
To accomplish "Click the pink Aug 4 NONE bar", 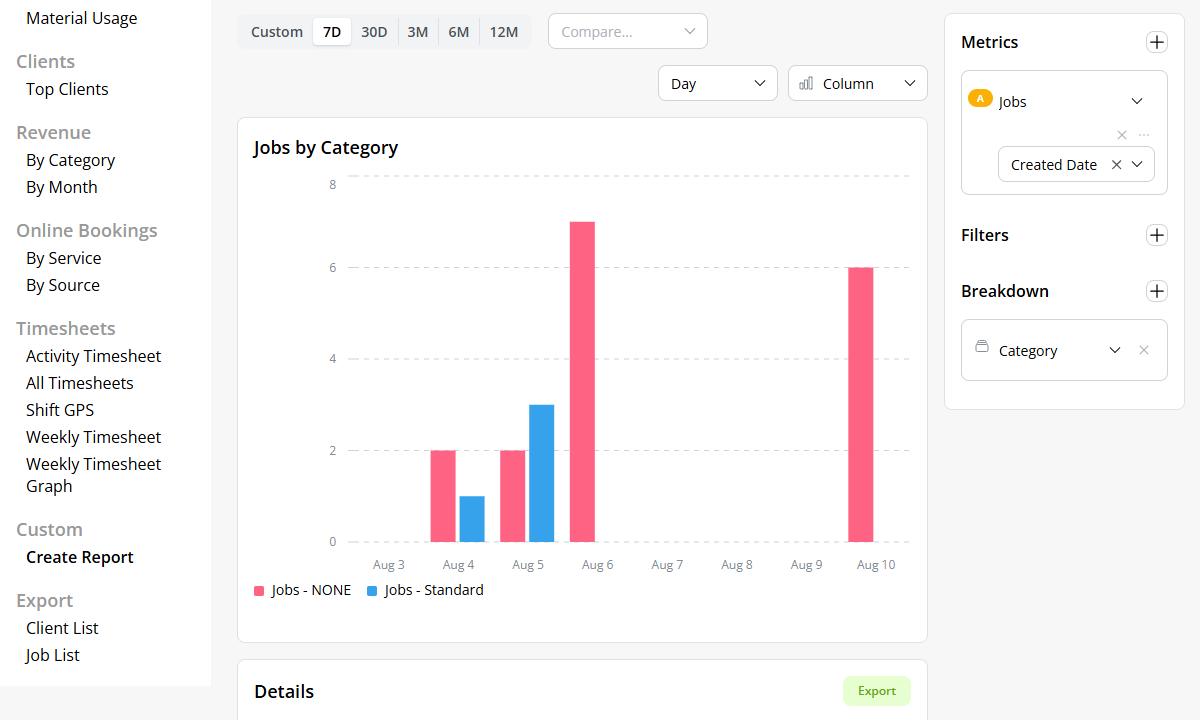I will (x=443, y=496).
